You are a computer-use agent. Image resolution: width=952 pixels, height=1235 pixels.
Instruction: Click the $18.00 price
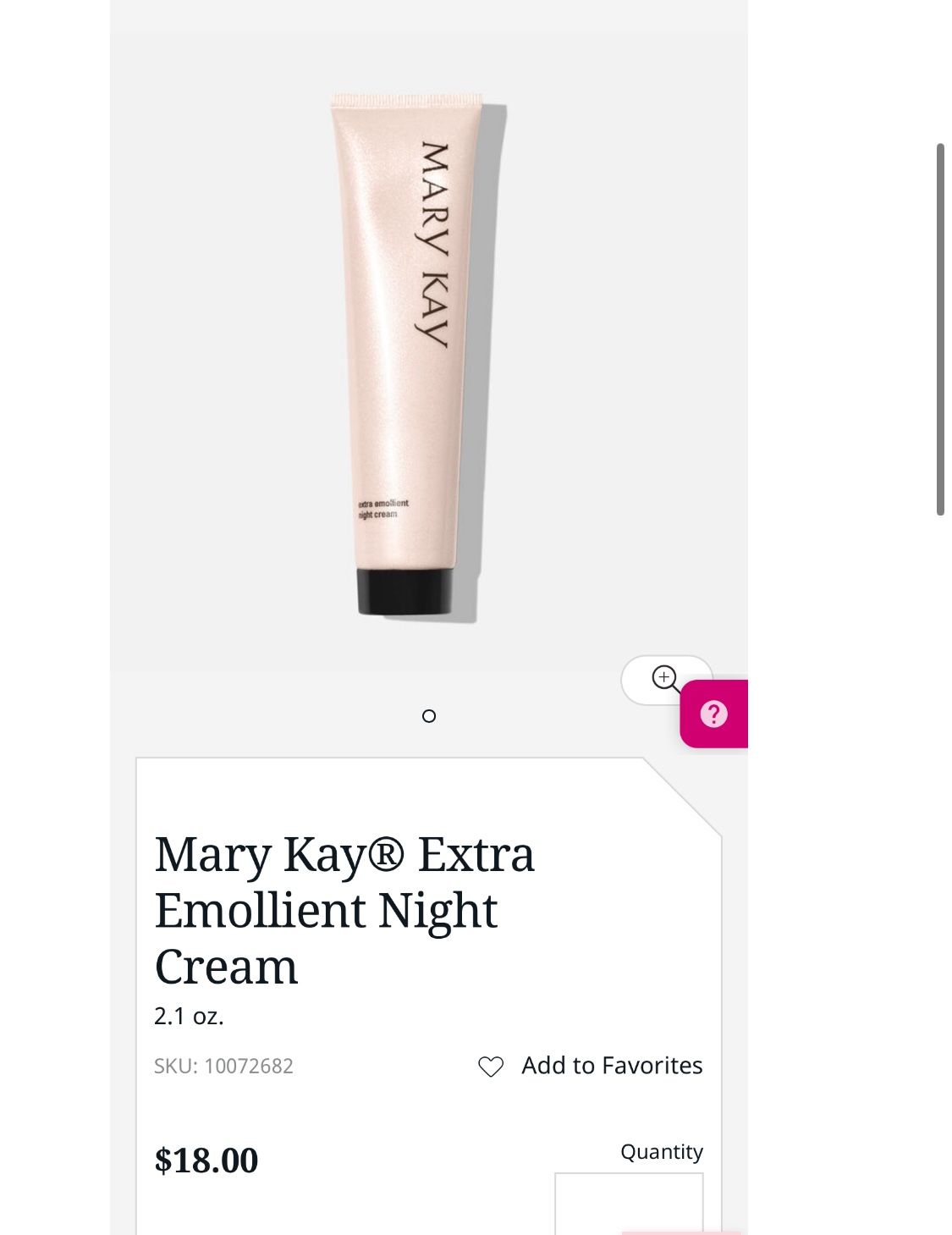[206, 1160]
